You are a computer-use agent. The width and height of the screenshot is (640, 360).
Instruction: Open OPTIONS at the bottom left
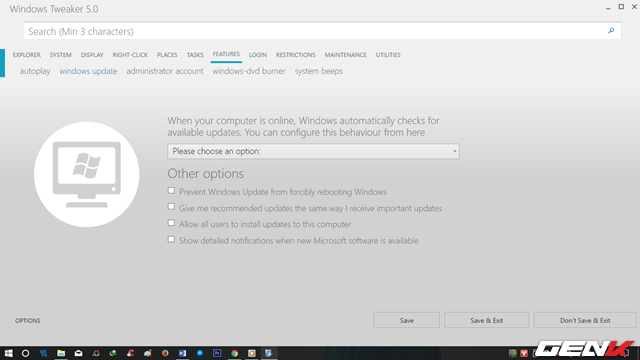point(28,321)
